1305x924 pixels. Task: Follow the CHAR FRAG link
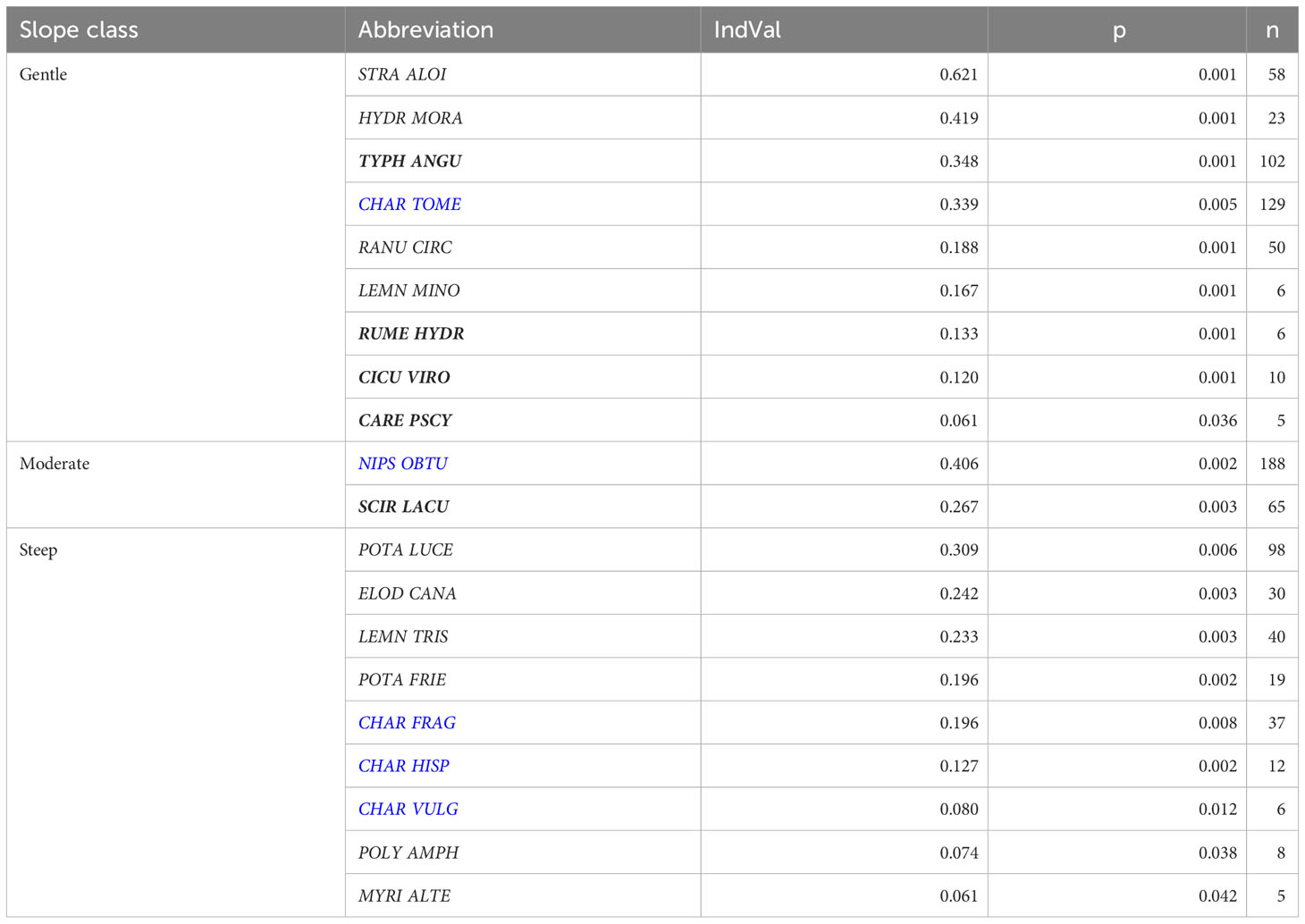click(407, 723)
